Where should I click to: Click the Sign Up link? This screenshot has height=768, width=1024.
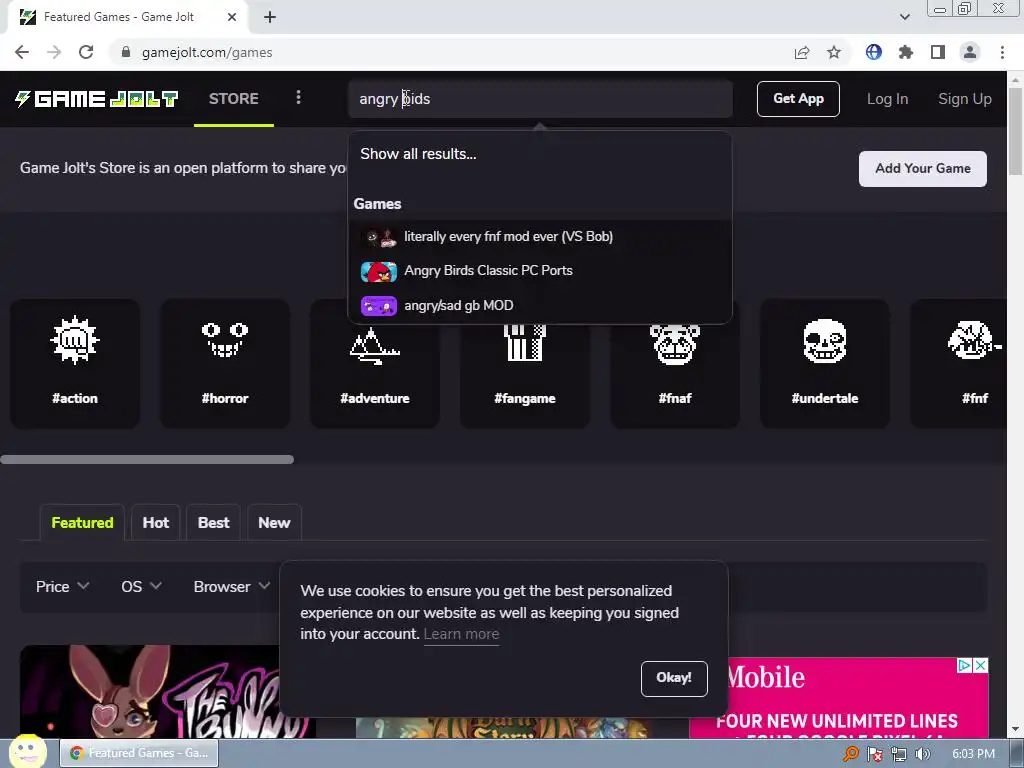(x=965, y=99)
